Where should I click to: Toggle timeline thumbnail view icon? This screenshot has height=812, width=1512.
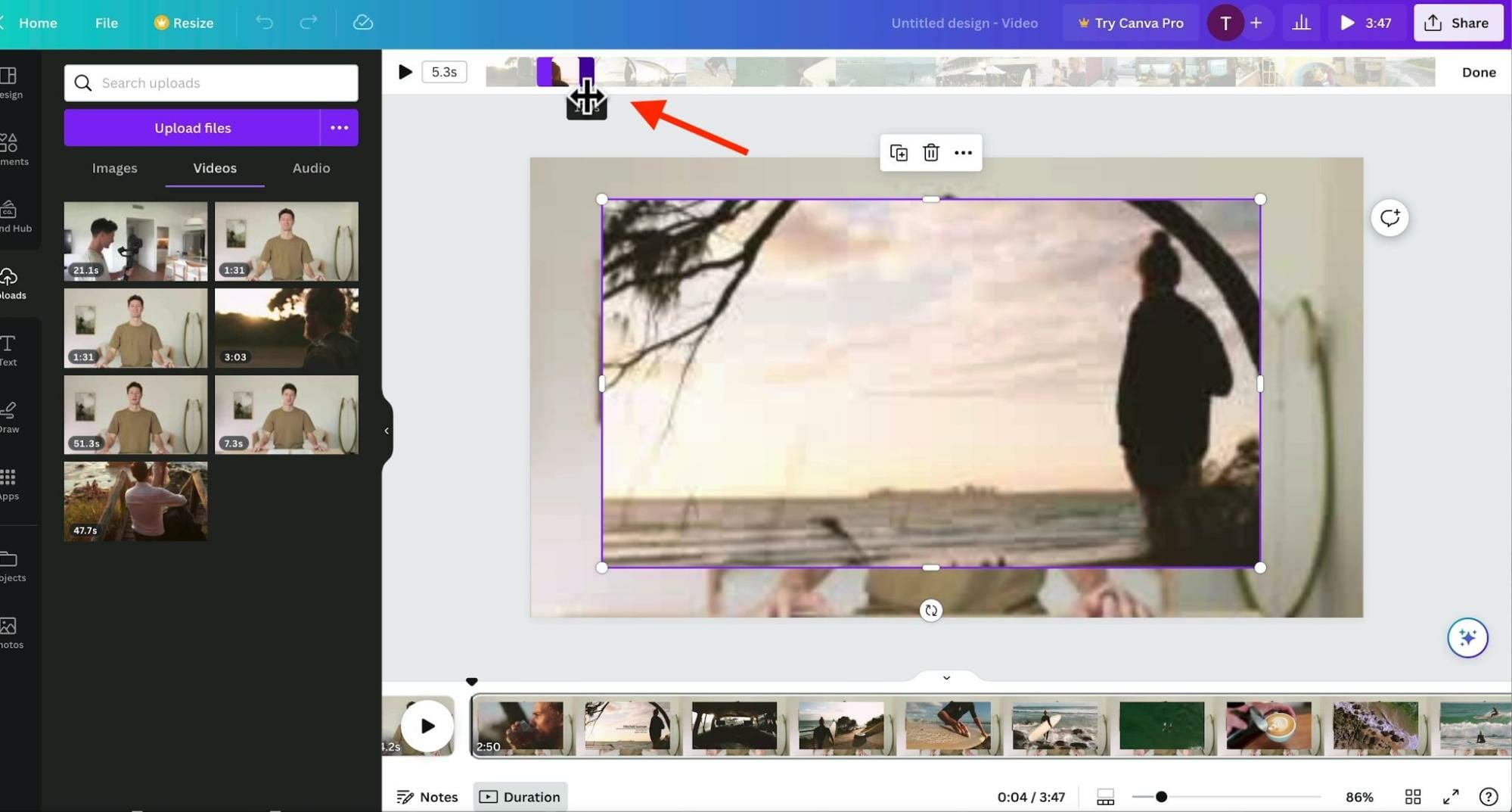pyautogui.click(x=1105, y=797)
